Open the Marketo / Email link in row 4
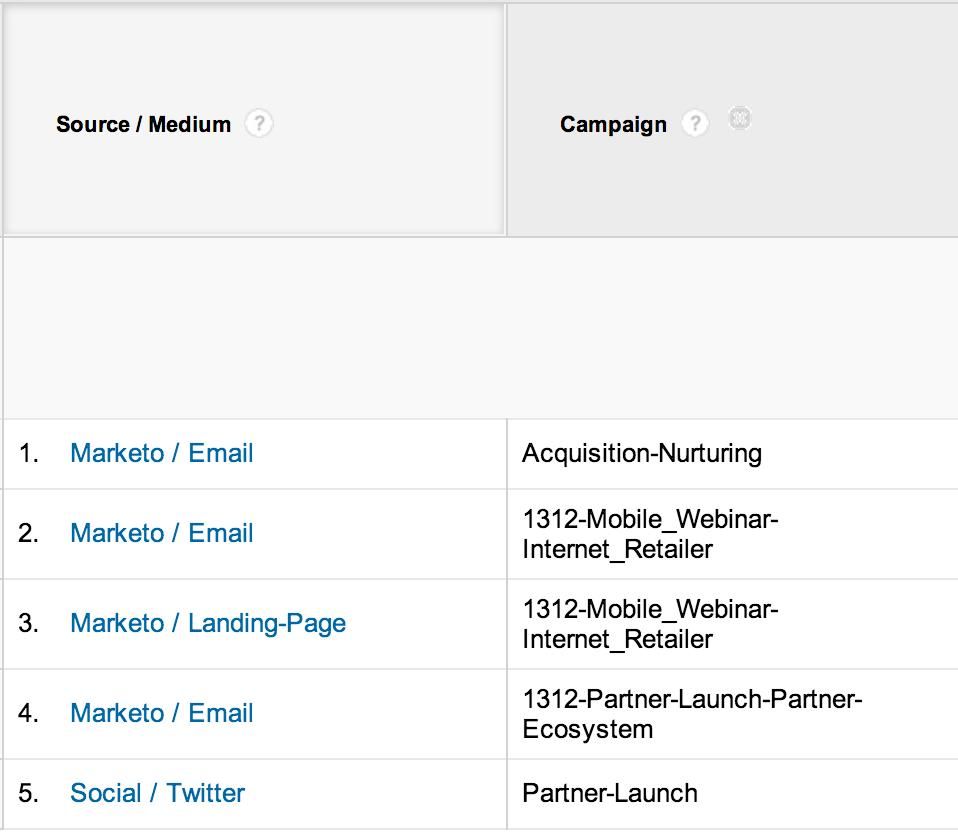Screen dimensions: 958x832 coord(161,713)
